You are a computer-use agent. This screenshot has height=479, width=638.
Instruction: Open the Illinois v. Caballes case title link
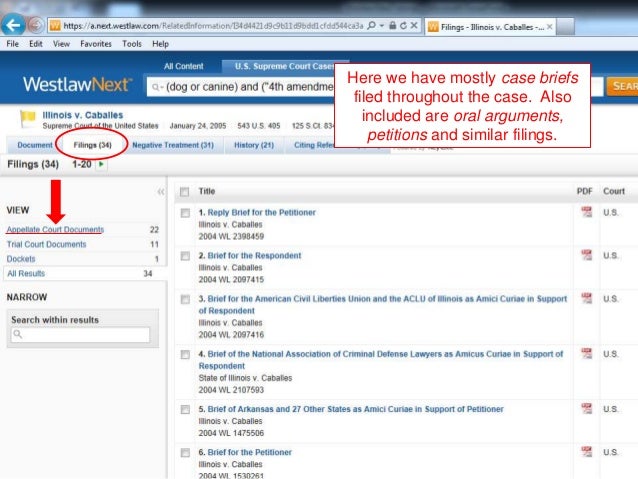coord(83,115)
